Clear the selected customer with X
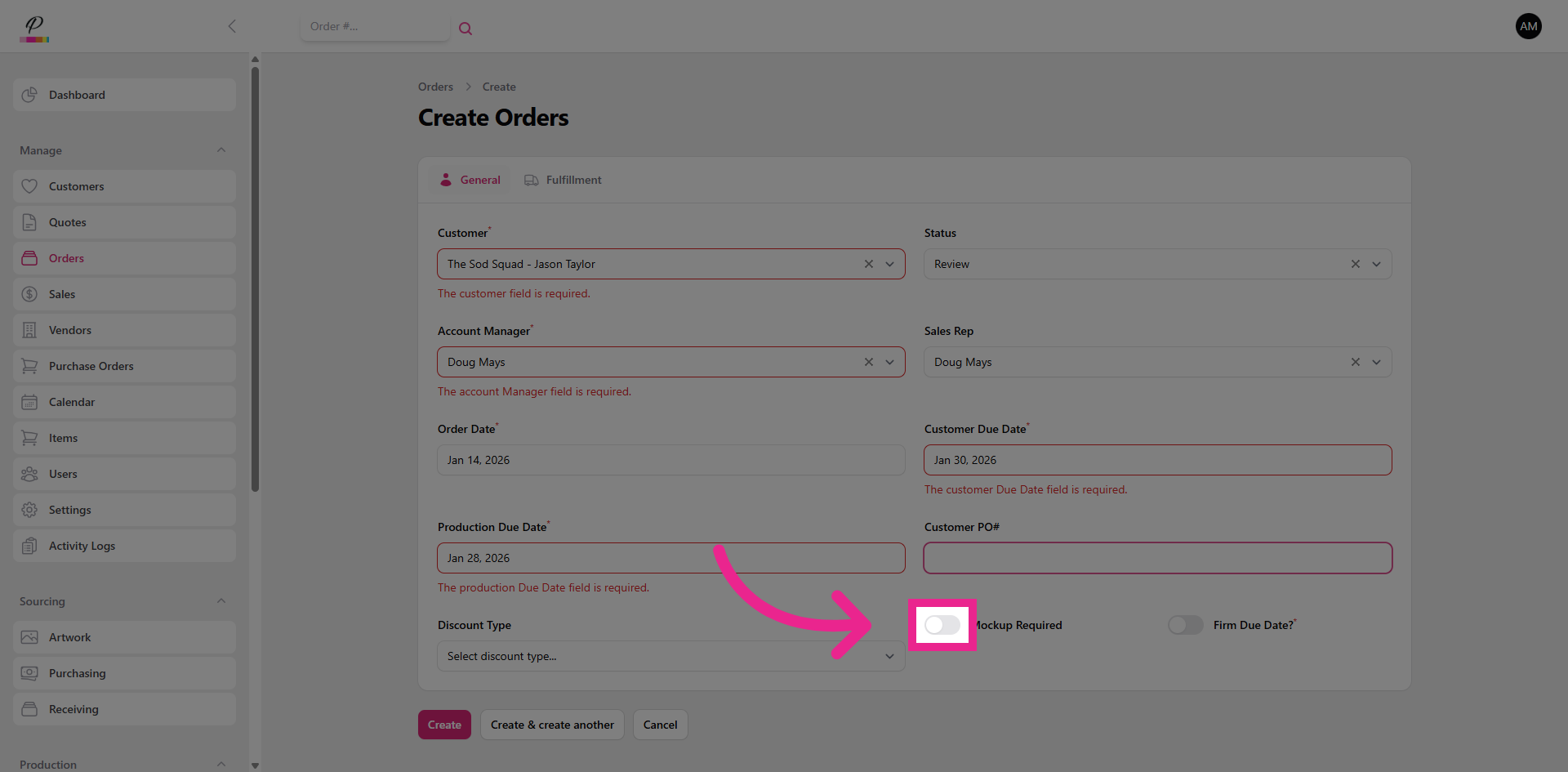Image resolution: width=1568 pixels, height=772 pixels. point(868,264)
